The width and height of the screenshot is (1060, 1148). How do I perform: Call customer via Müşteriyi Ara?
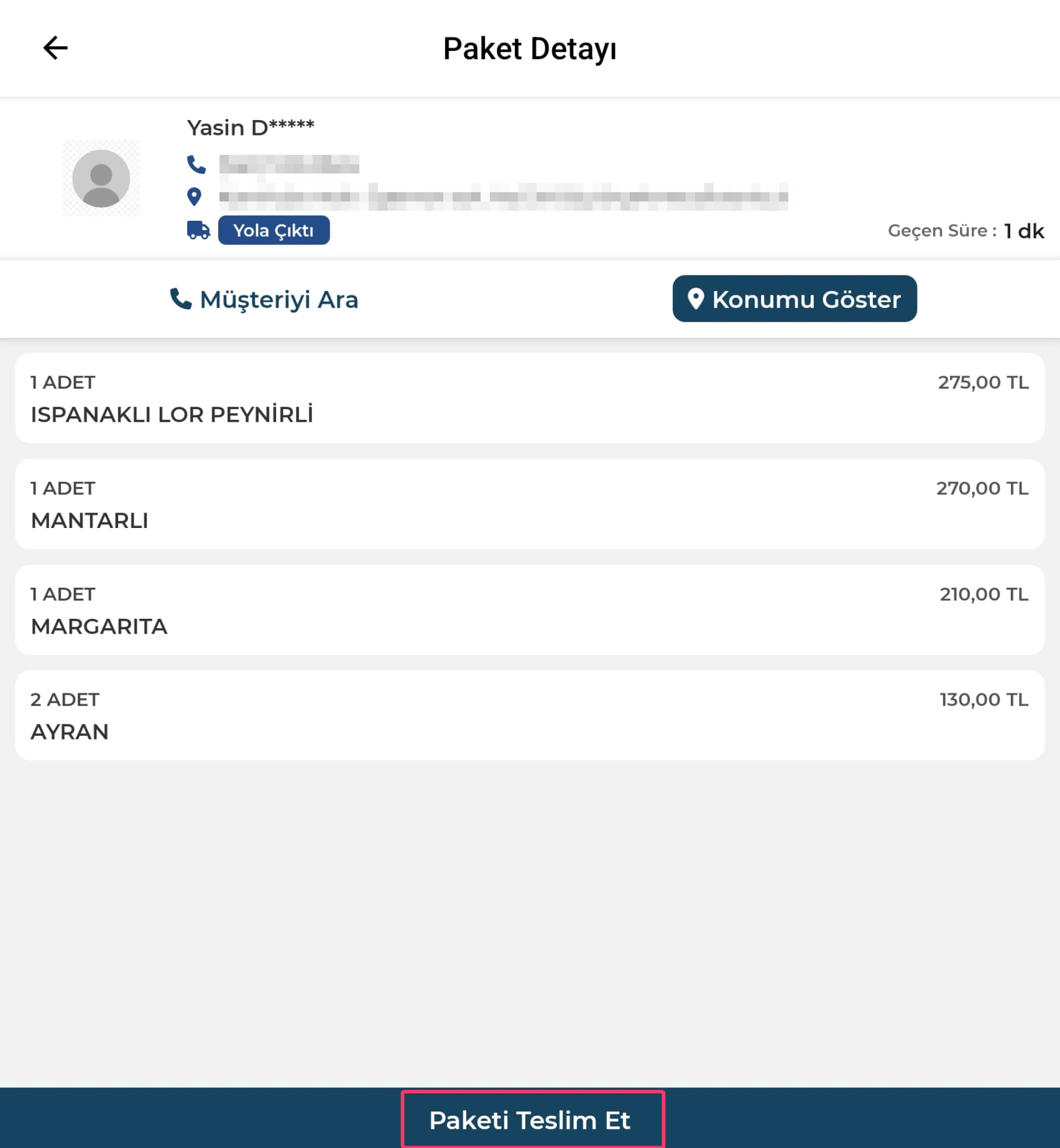(264, 299)
